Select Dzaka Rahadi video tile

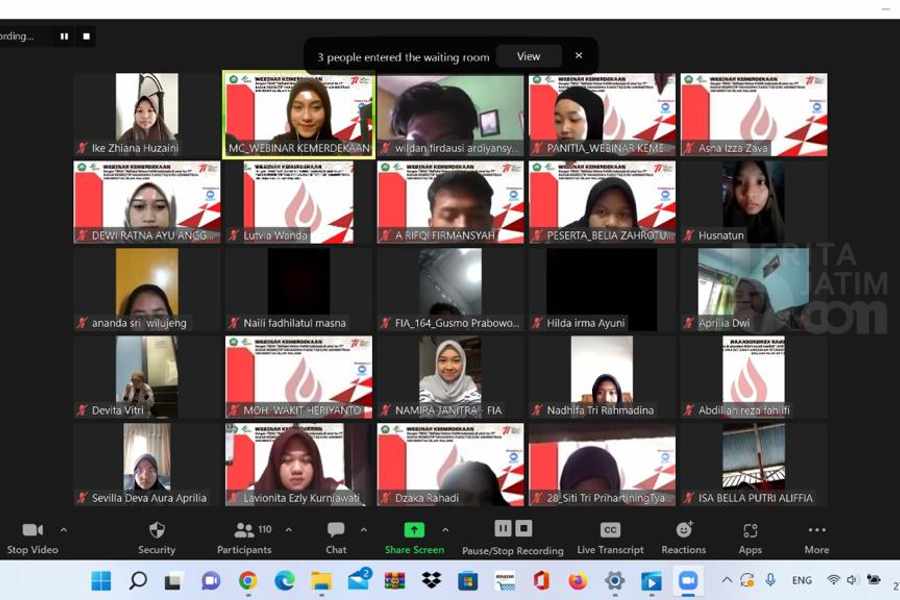pyautogui.click(x=451, y=464)
